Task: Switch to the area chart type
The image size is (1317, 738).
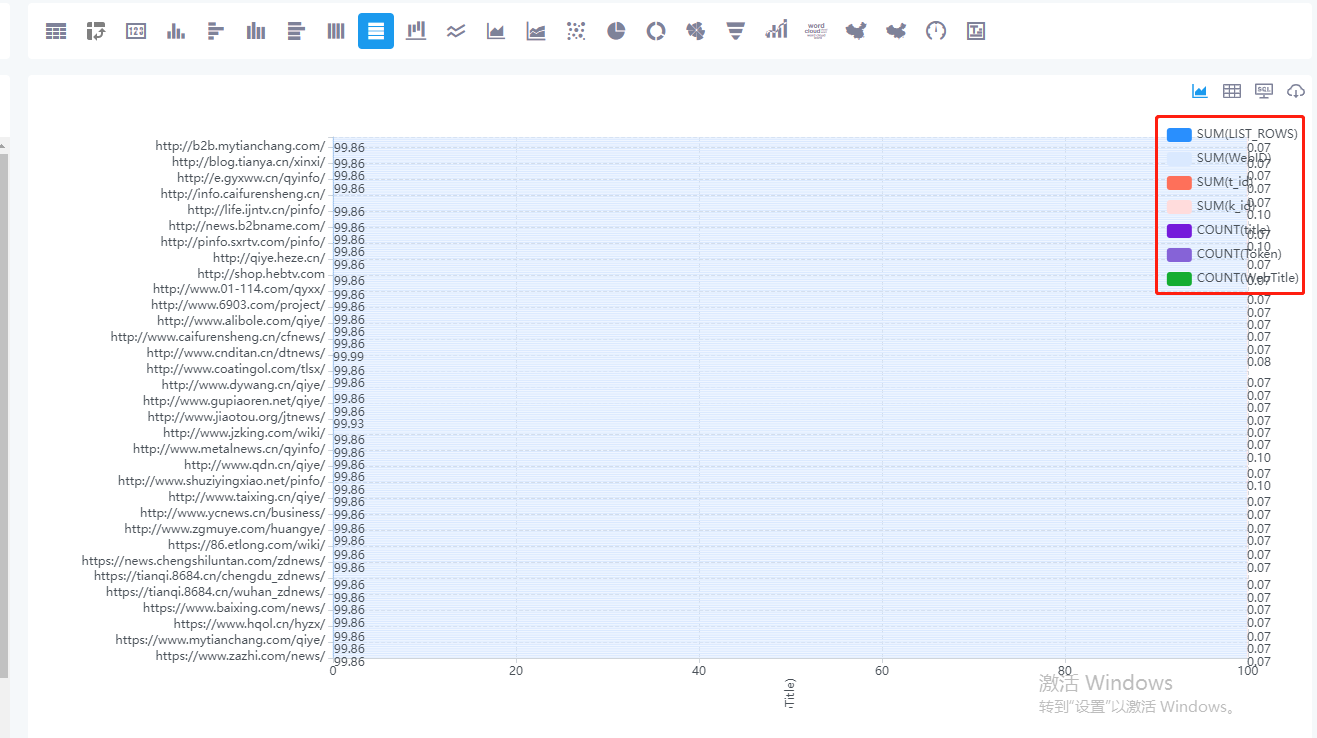Action: coord(495,30)
